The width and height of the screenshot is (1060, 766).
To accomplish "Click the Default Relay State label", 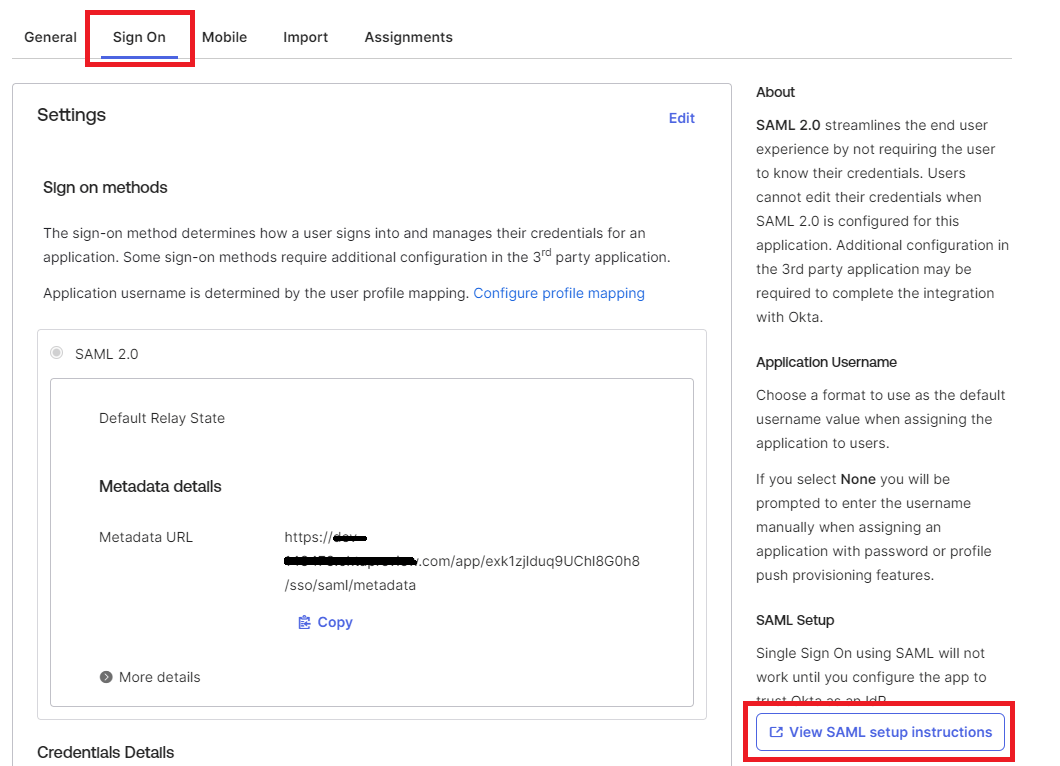I will coord(162,418).
